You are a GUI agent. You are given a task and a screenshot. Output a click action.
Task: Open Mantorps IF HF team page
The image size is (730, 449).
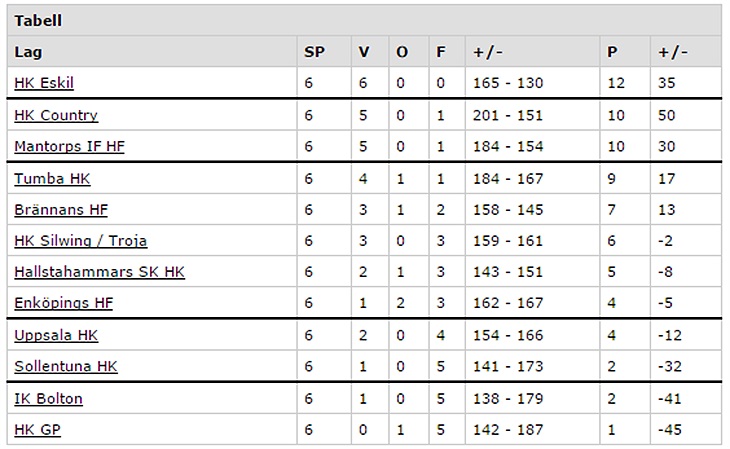(69, 146)
